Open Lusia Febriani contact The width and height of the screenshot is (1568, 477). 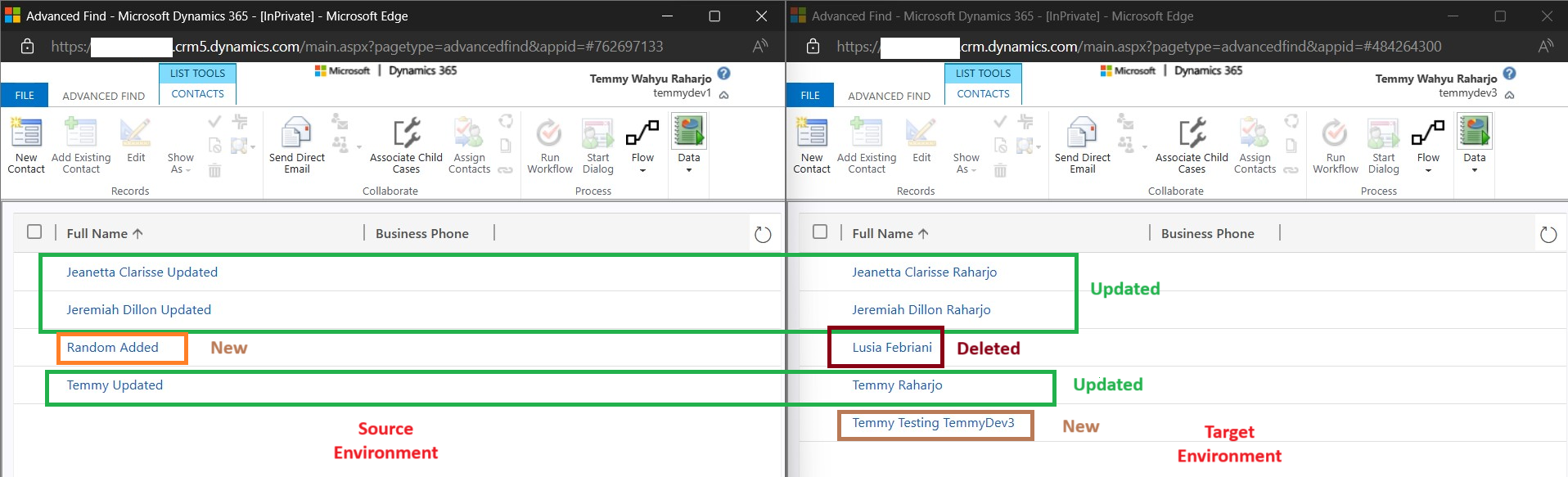[x=892, y=348]
